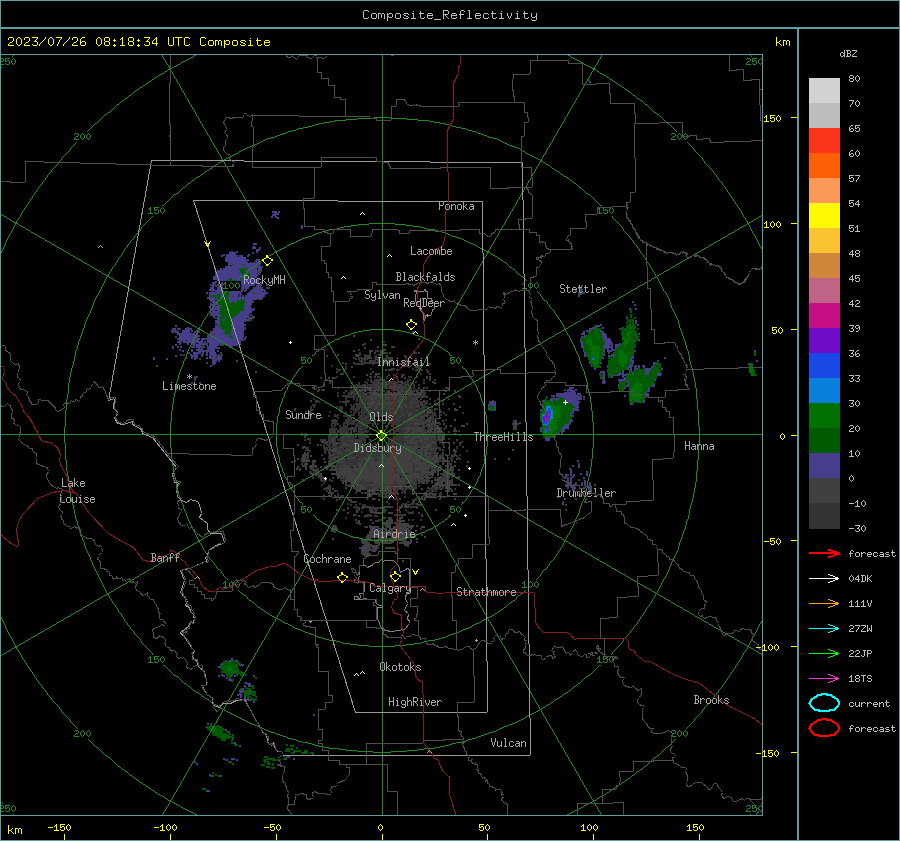Image resolution: width=900 pixels, height=841 pixels.
Task: Click the Olds label
Action: (x=381, y=417)
